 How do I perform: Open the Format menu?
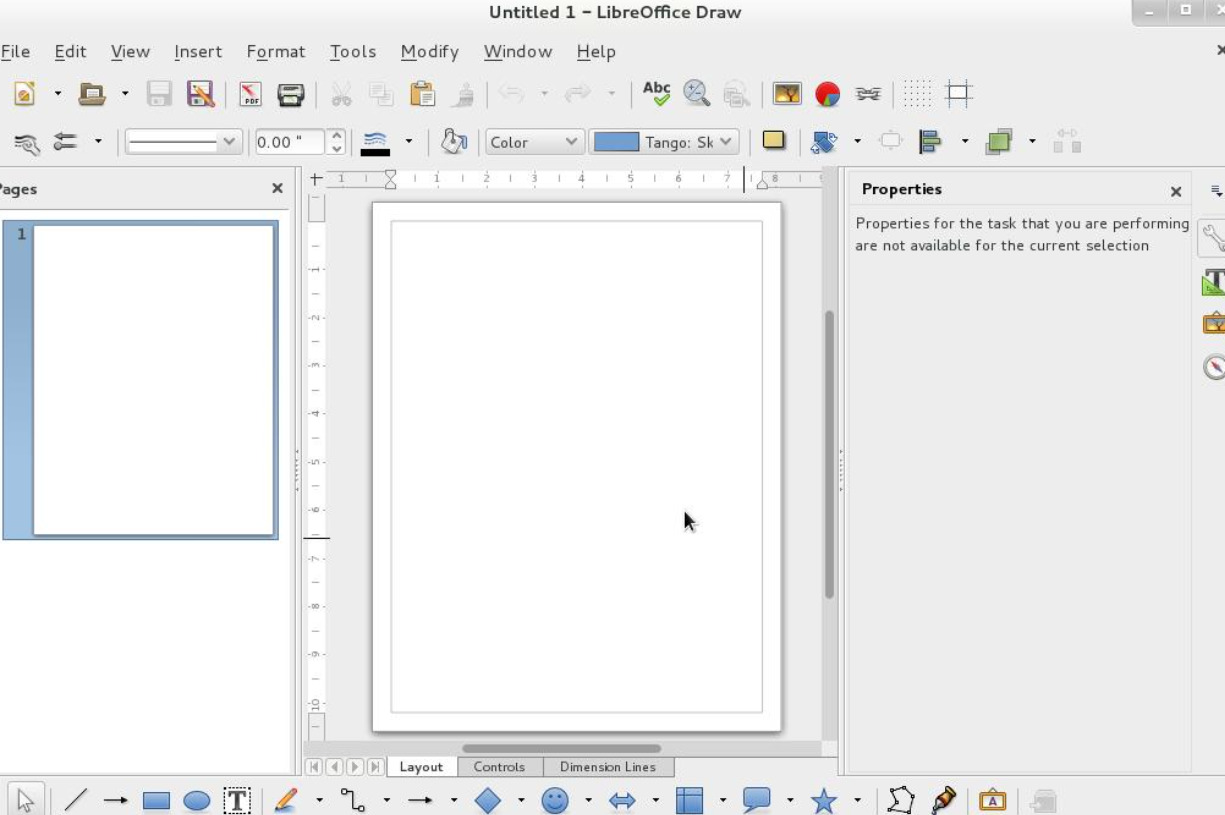tap(275, 51)
